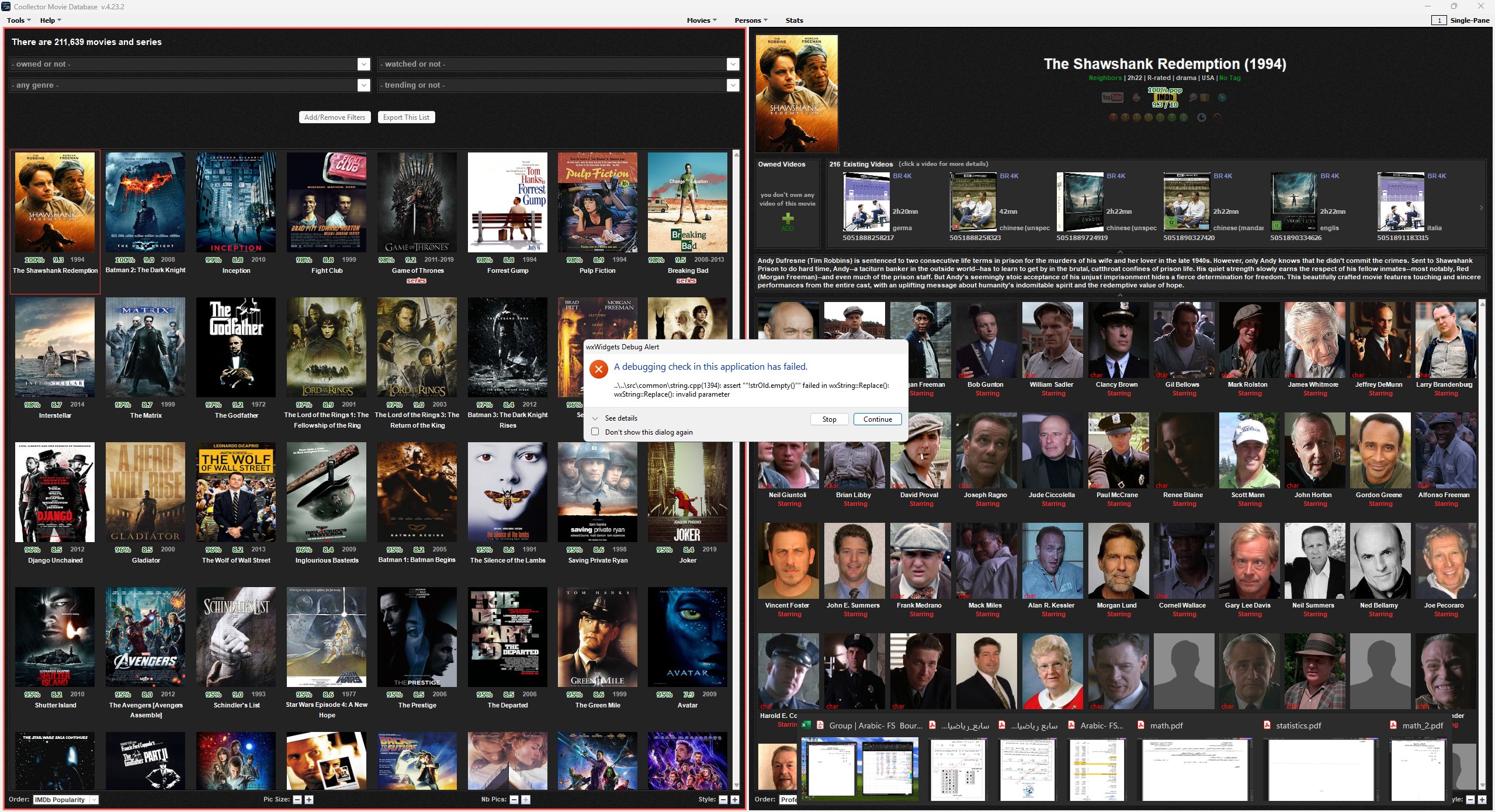Click the green 'No Tag' link

tap(1230, 78)
